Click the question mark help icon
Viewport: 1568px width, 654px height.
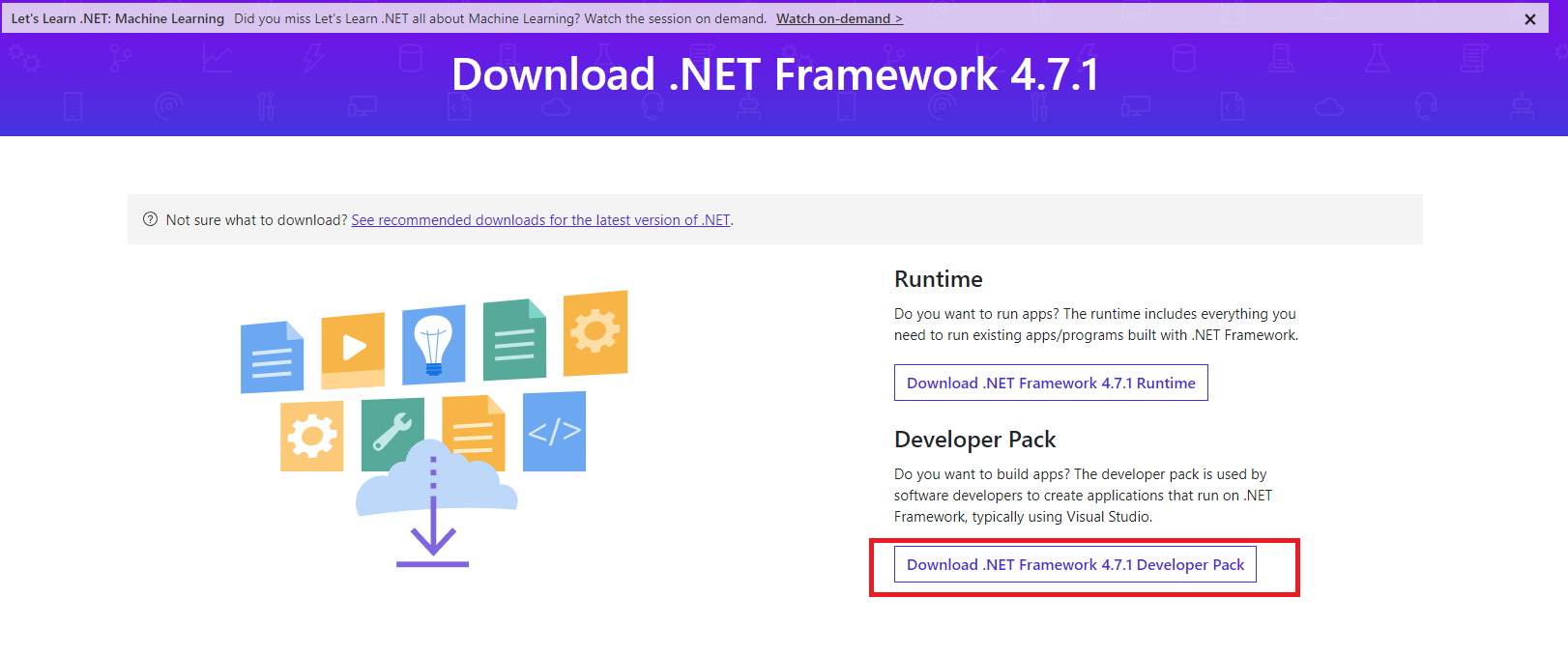(x=150, y=219)
